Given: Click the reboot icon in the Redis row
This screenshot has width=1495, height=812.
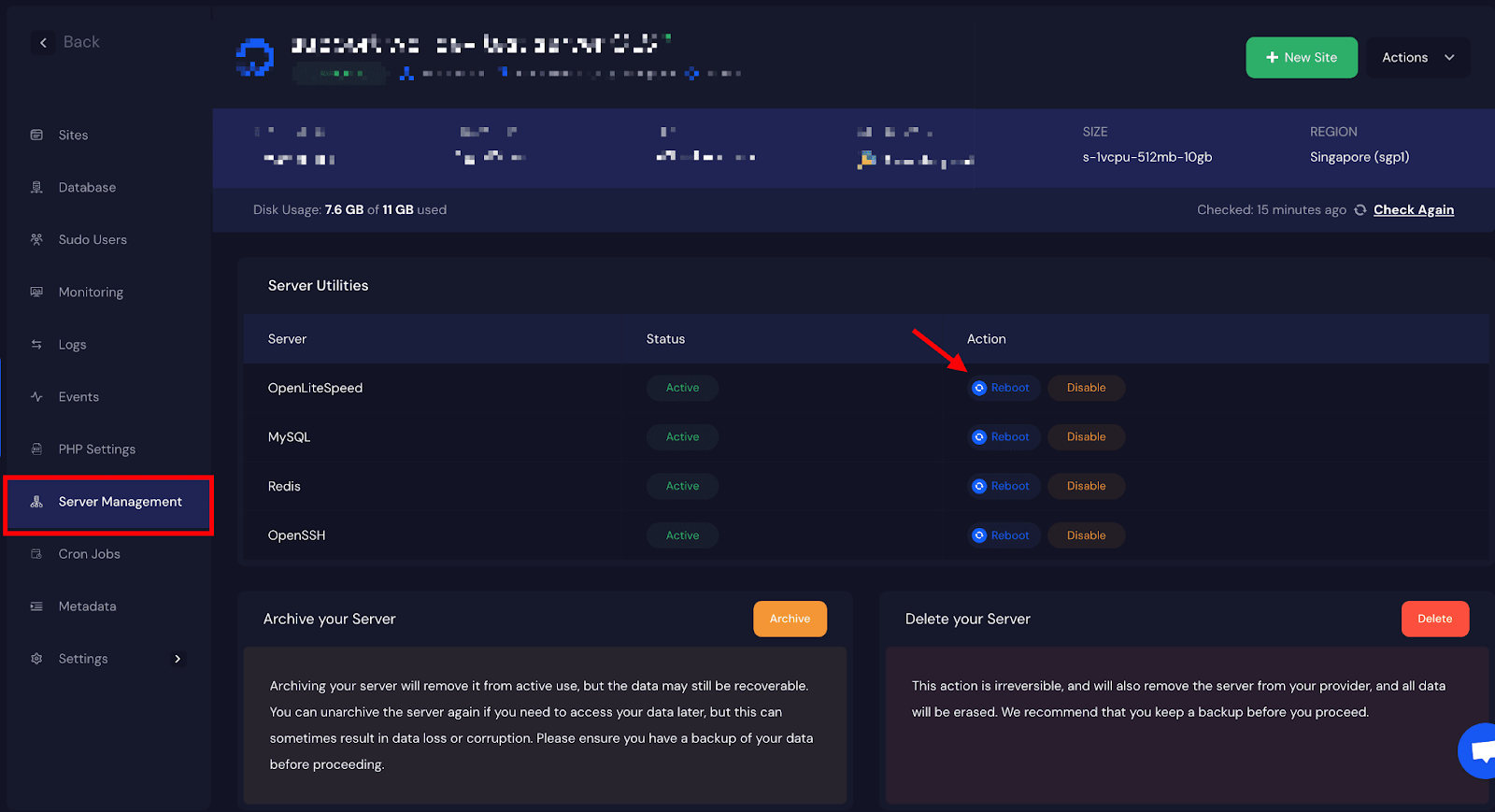Looking at the screenshot, I should click(x=979, y=486).
